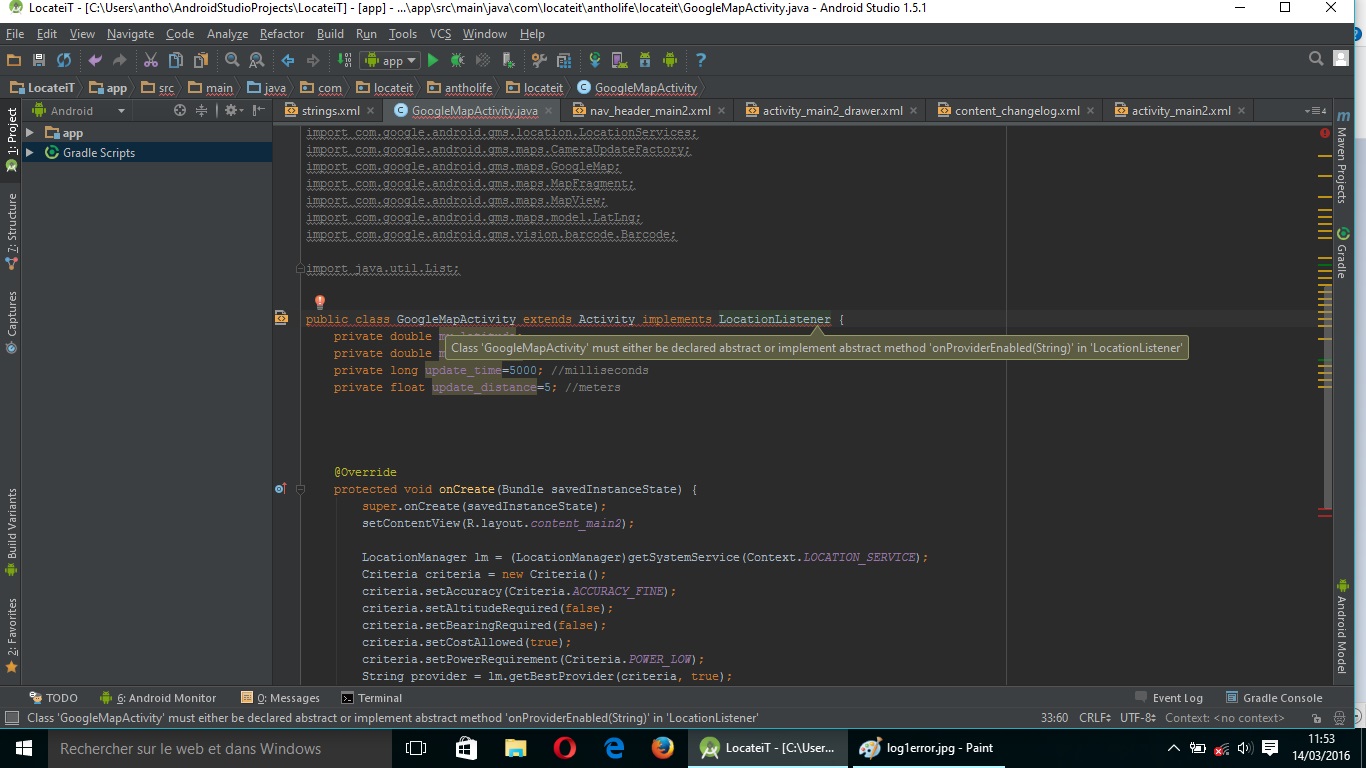Copy selection using toolbar copy icon
This screenshot has height=768, width=1366.
coord(176,60)
